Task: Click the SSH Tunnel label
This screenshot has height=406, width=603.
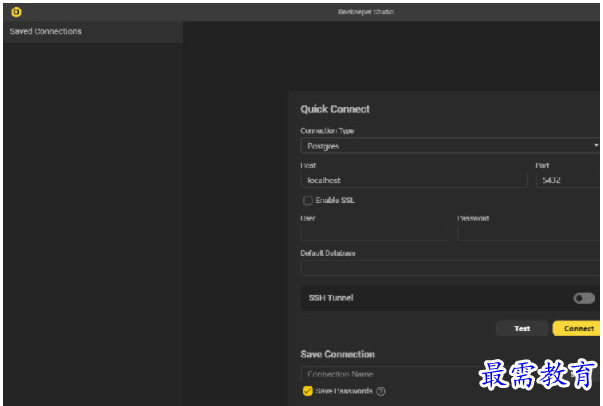Action: (331, 298)
